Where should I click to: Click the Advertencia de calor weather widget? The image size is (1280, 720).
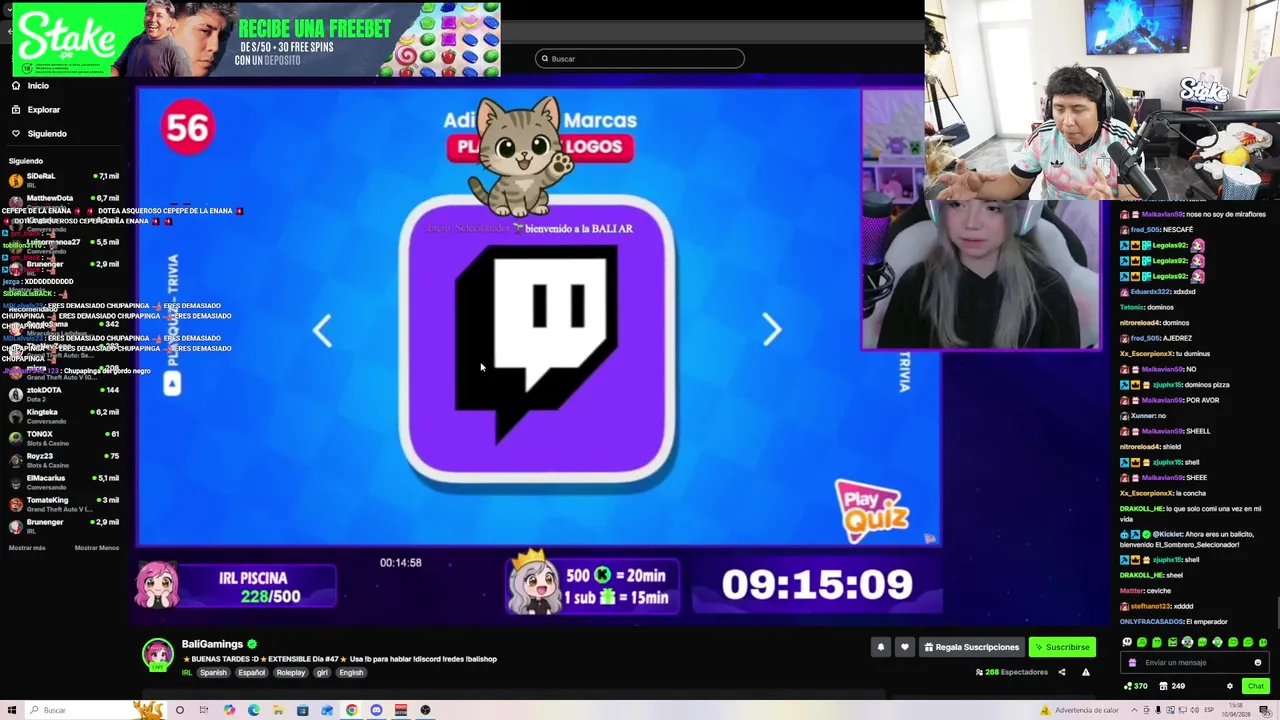click(x=1080, y=710)
